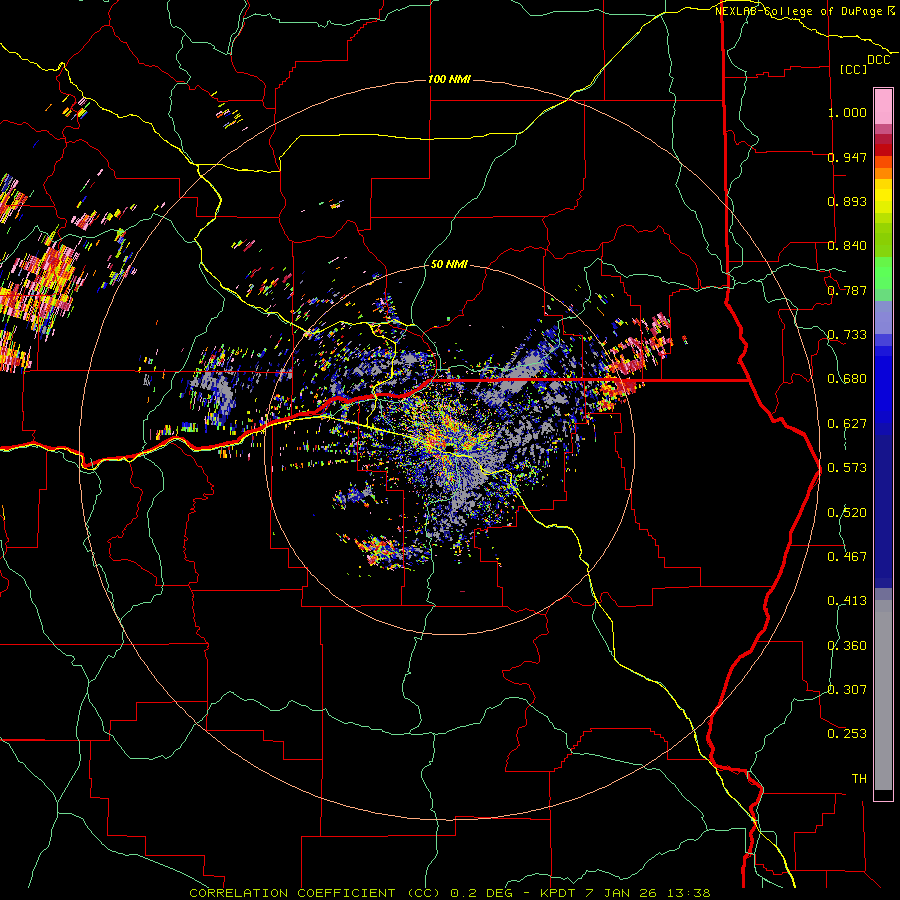Click the 0.627 color scale value

pos(847,424)
